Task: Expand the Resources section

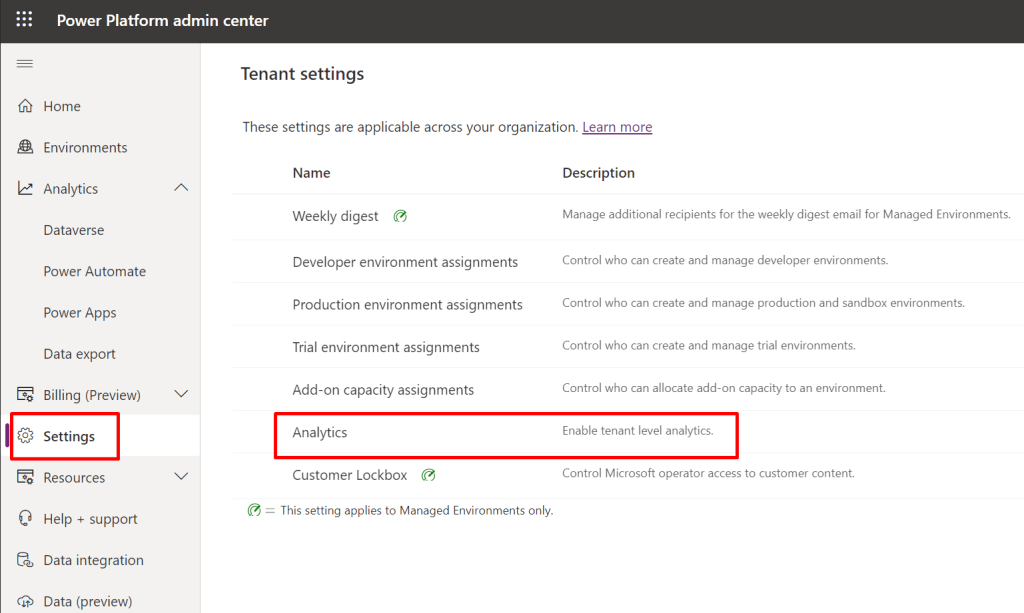Action: point(181,477)
